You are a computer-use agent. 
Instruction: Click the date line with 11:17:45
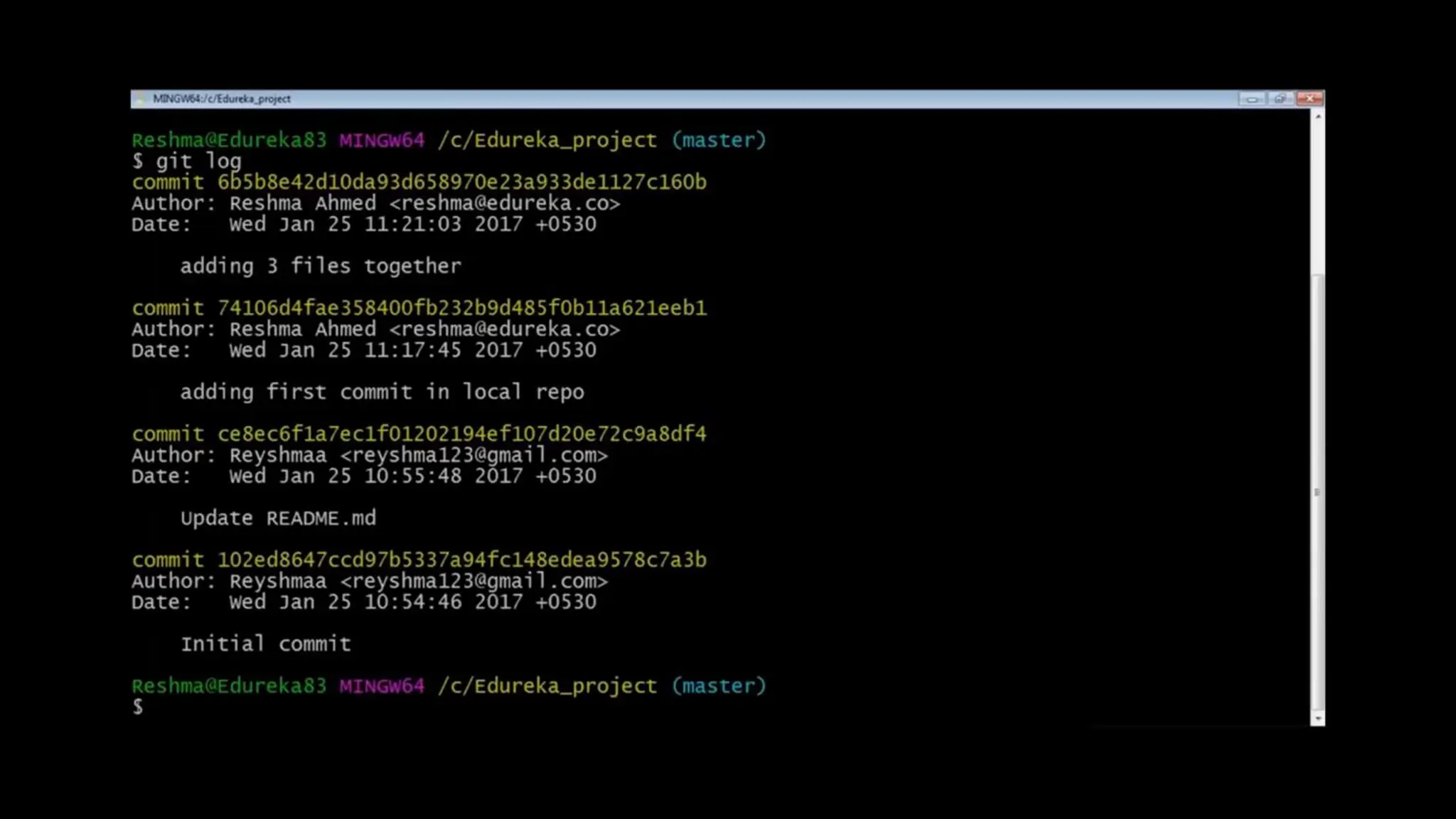tap(364, 350)
